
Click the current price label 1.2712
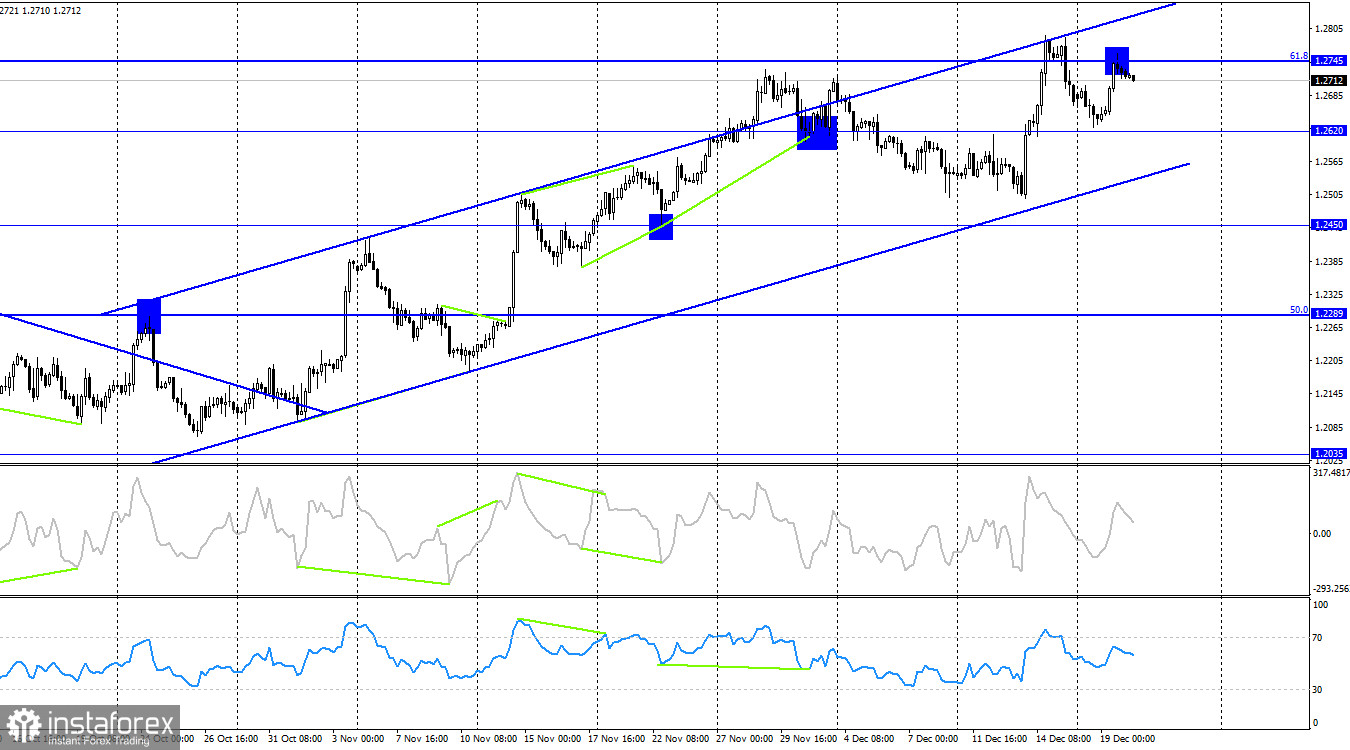(1329, 80)
